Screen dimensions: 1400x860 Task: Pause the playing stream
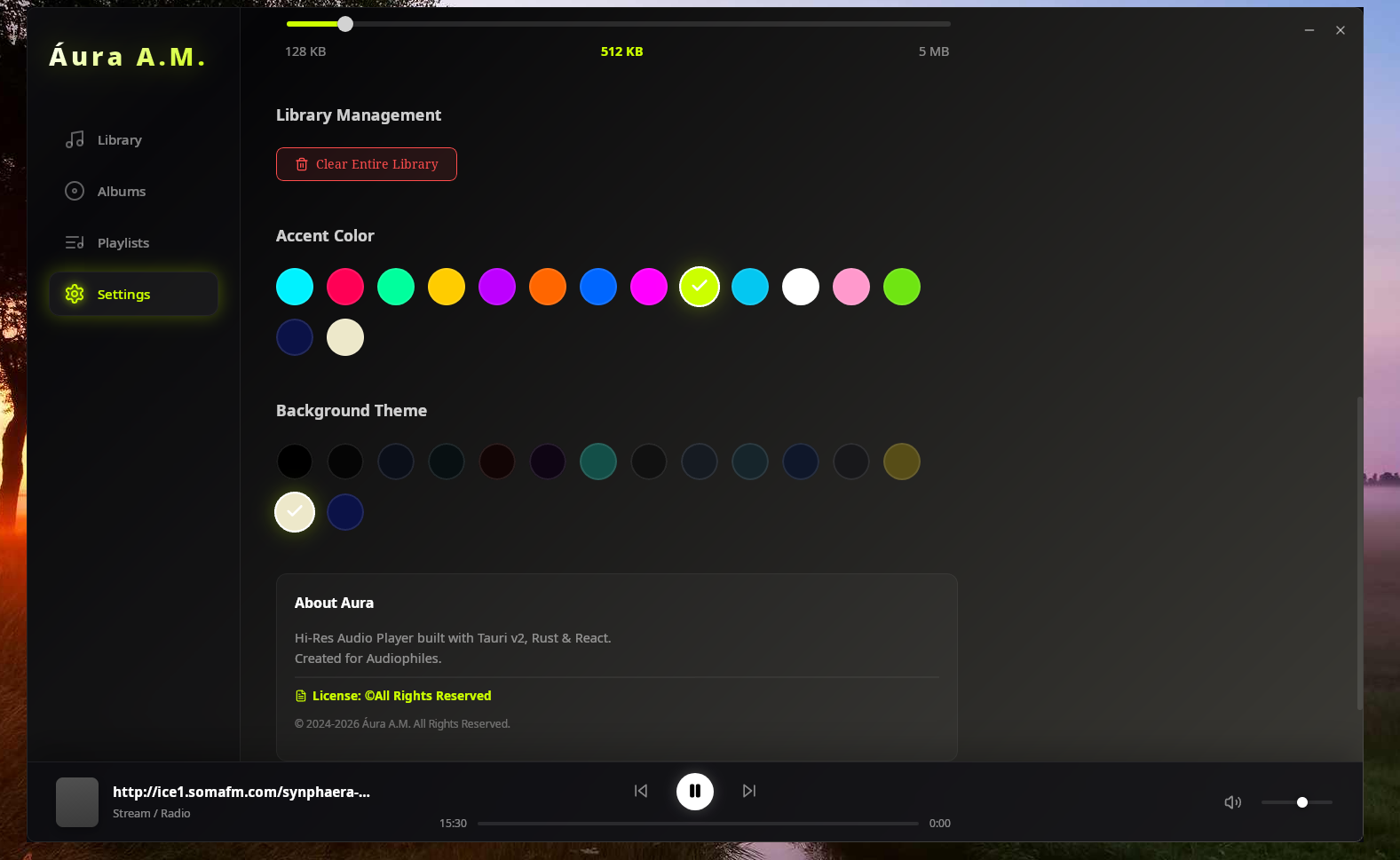point(695,791)
